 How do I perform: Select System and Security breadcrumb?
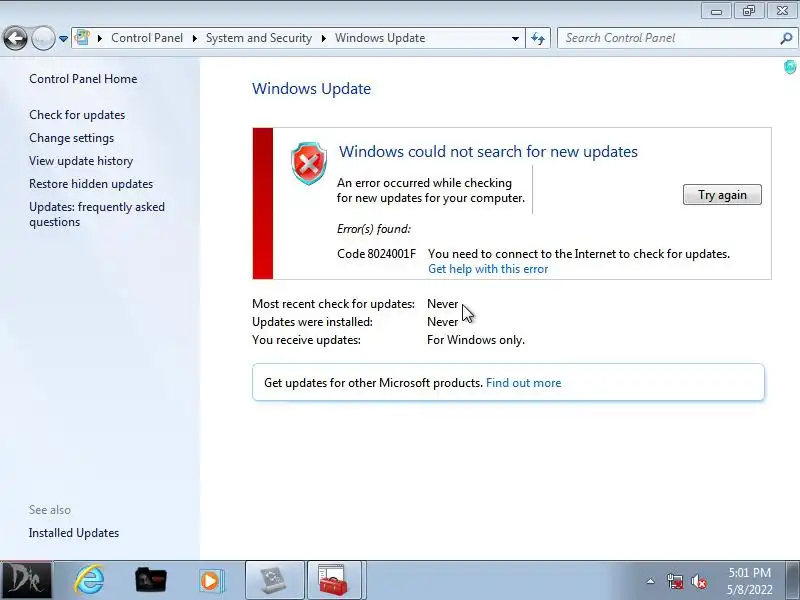(x=259, y=38)
